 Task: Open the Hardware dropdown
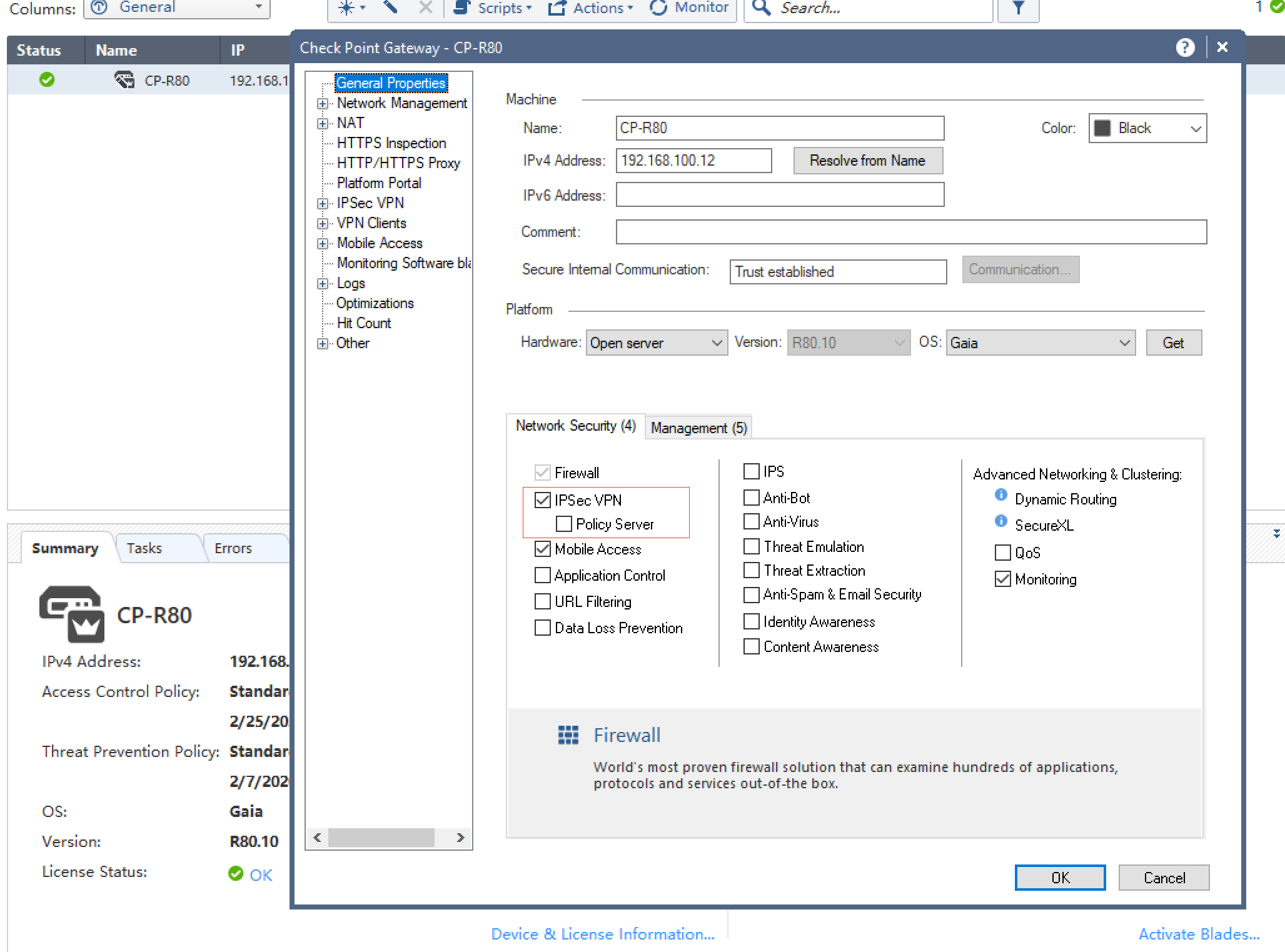[x=656, y=343]
